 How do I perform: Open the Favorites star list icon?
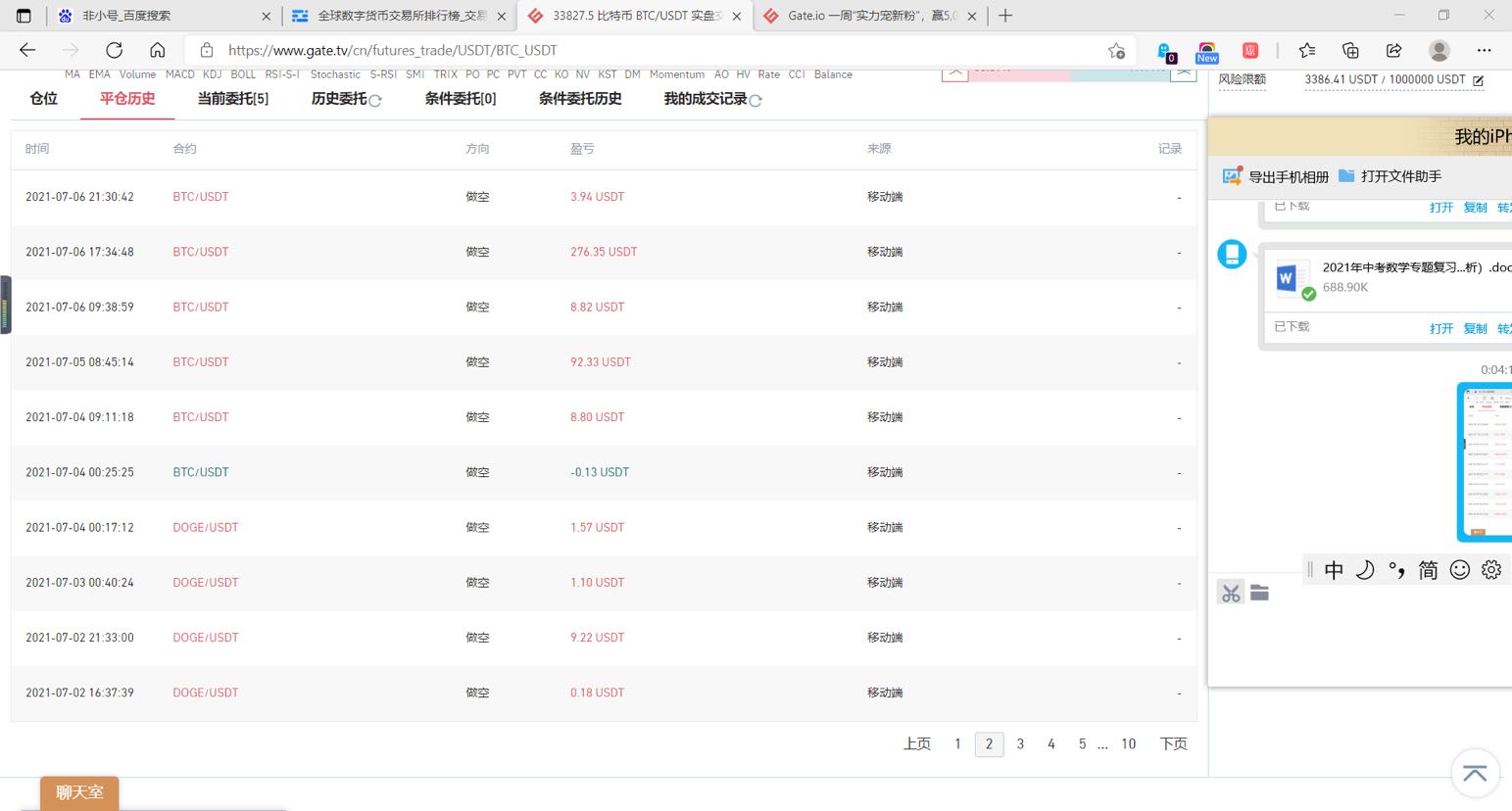point(1307,51)
